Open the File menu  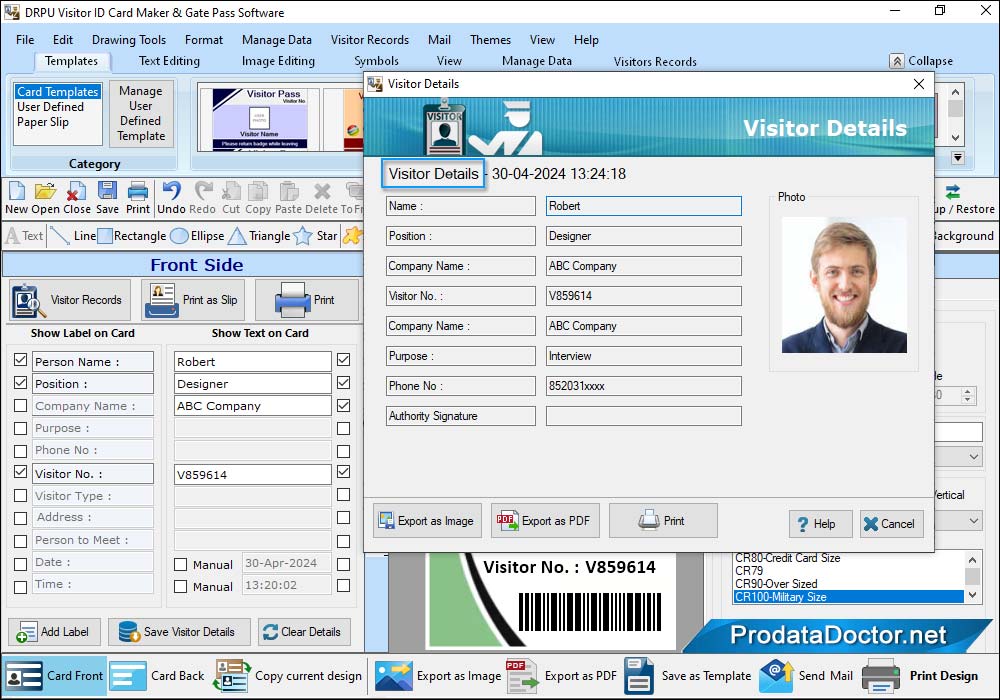[x=25, y=40]
